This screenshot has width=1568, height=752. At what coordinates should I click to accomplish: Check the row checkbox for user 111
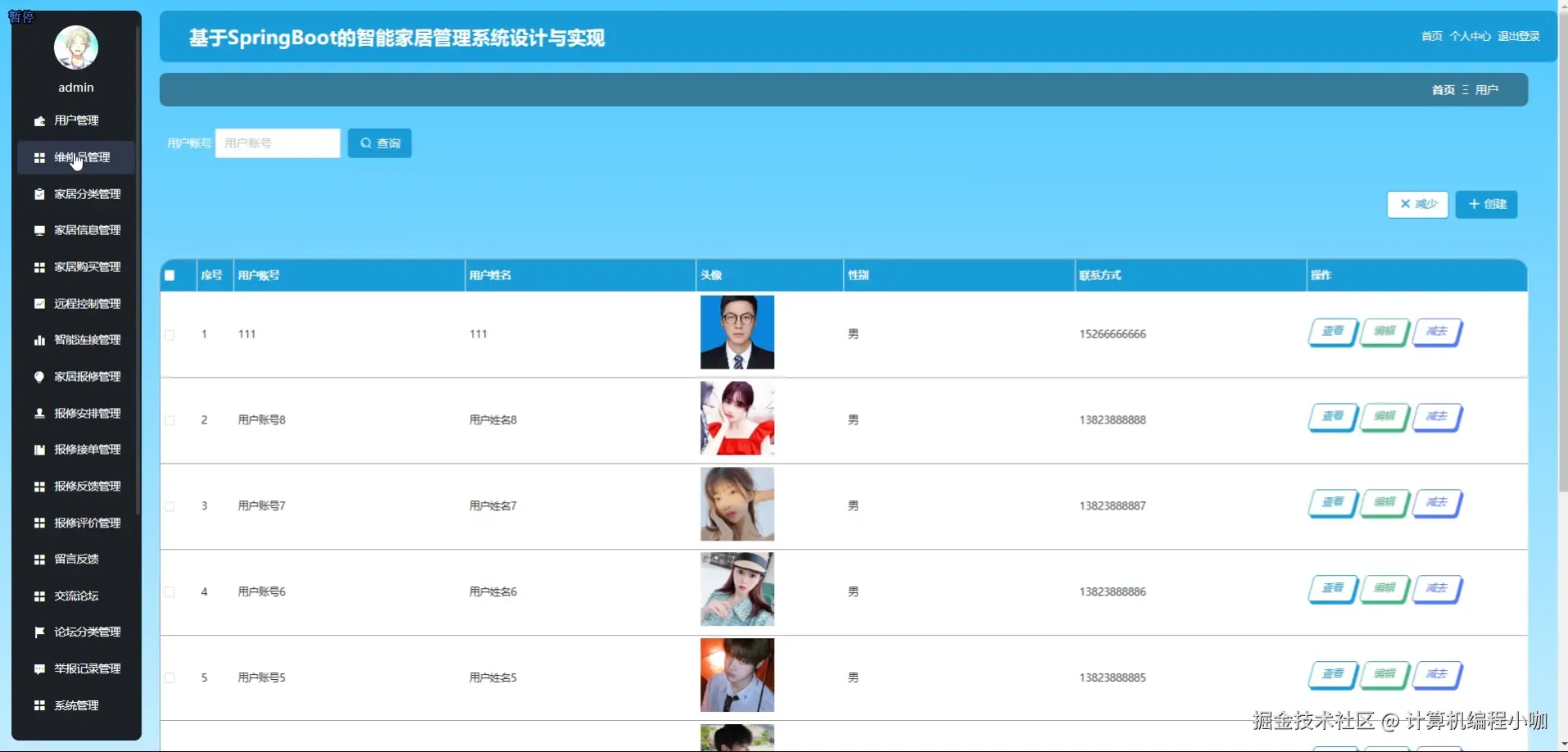[x=170, y=335]
